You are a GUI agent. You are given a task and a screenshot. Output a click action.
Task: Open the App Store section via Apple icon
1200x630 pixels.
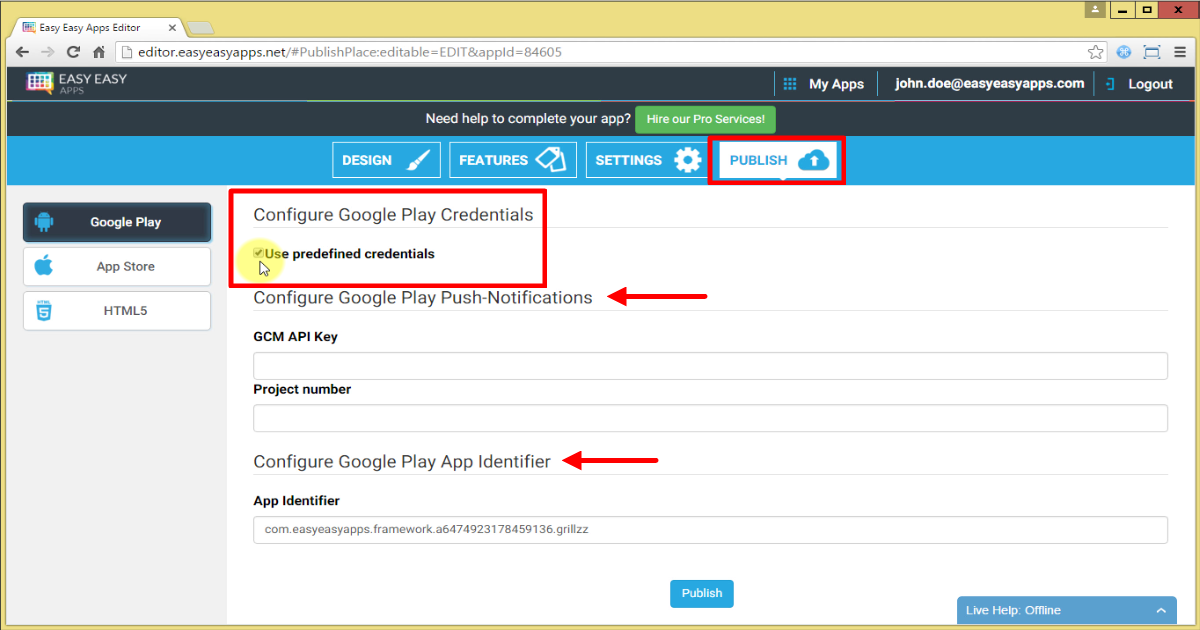point(44,266)
